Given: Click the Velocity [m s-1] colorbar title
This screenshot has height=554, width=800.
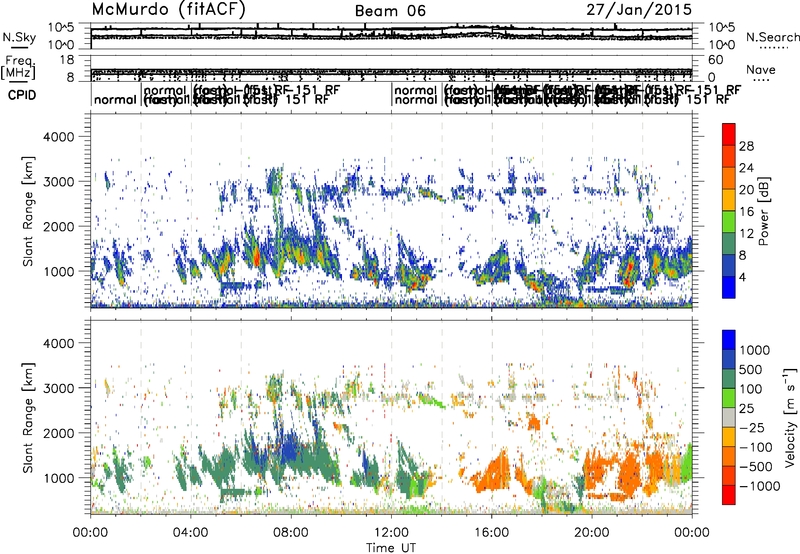Looking at the screenshot, I should (790, 417).
